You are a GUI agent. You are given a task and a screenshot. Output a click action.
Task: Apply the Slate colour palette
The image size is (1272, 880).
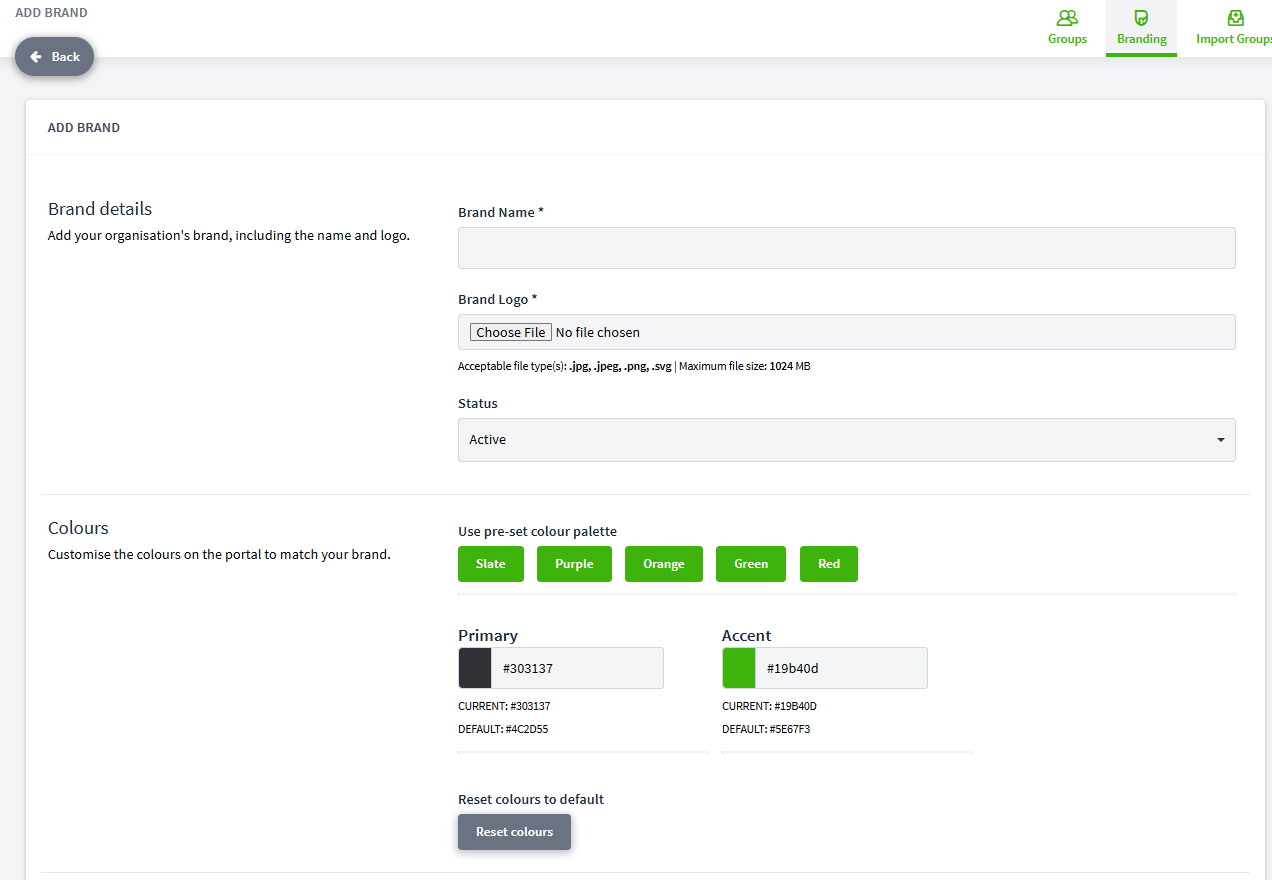tap(491, 564)
